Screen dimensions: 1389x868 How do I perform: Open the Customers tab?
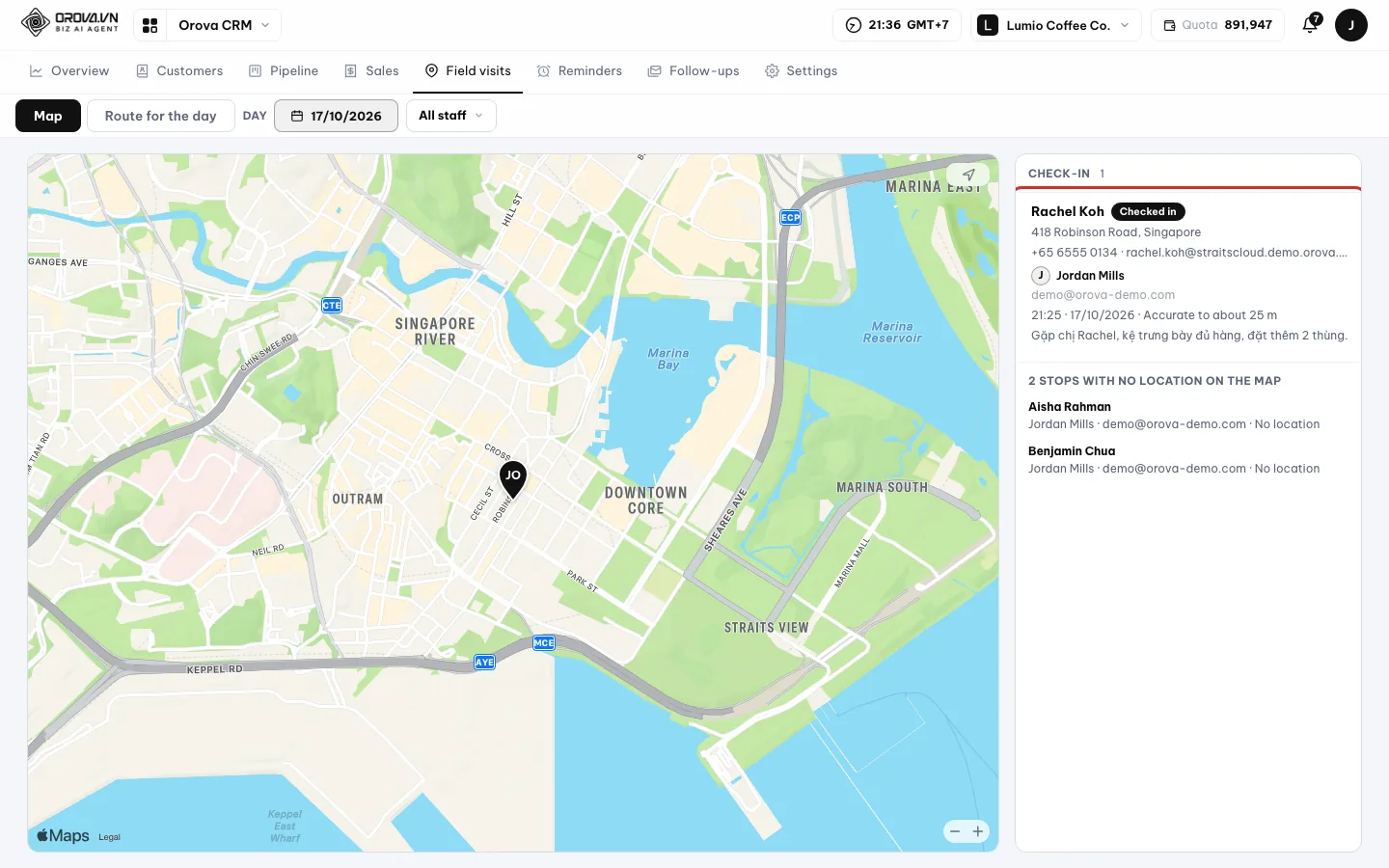[179, 71]
